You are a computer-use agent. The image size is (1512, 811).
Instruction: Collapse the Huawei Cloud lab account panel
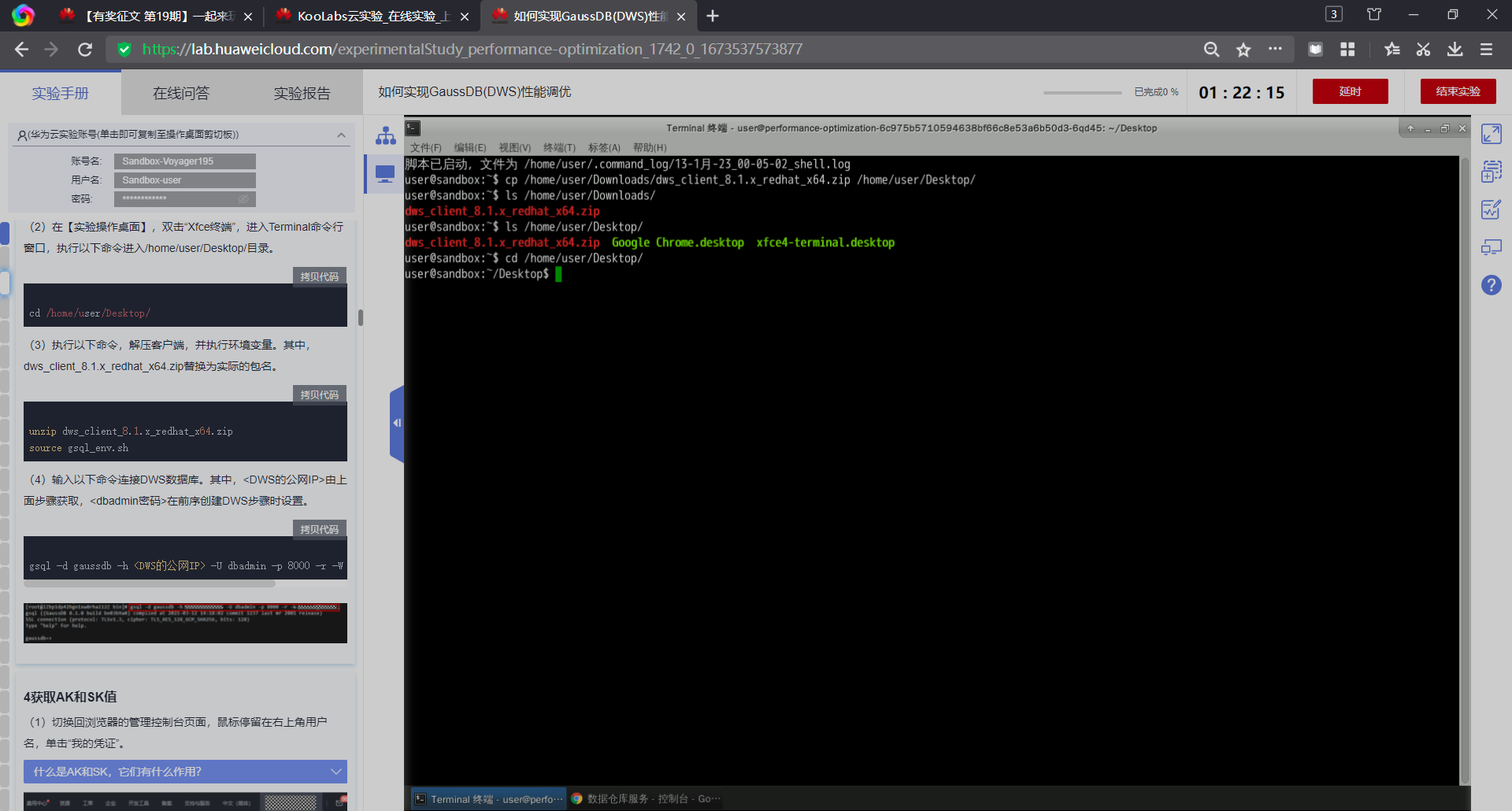pos(341,135)
